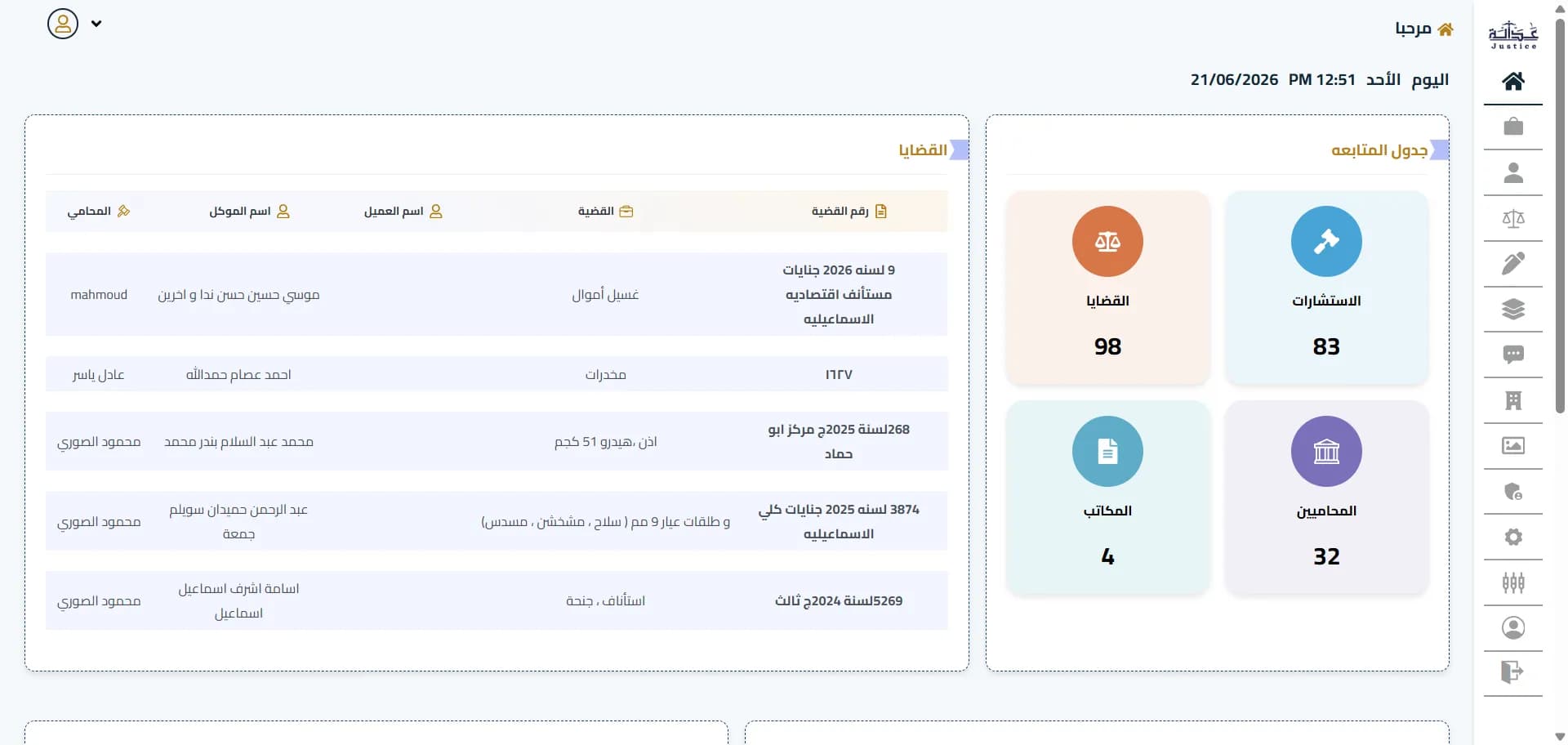Click client اسامة اشرف اسماعيل اسماعيل
The image size is (1568, 745).
238,600
